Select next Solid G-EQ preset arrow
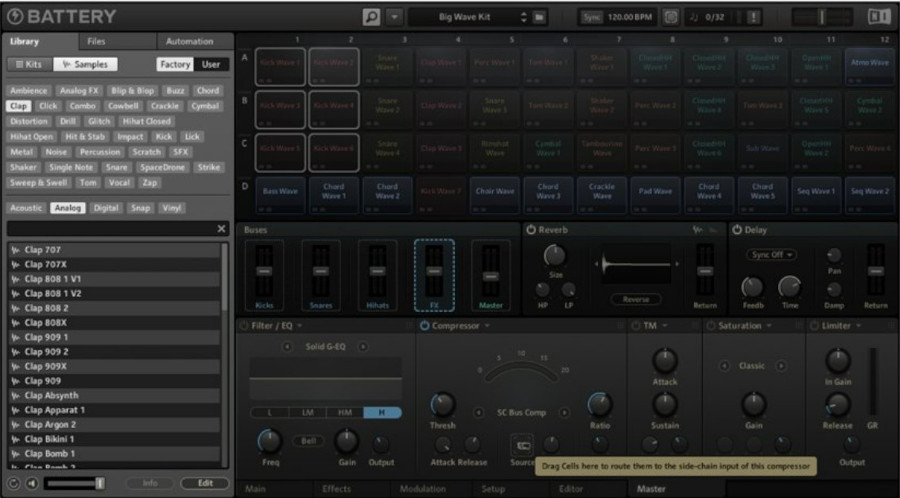Viewport: 900px width, 498px height. pyautogui.click(x=363, y=346)
